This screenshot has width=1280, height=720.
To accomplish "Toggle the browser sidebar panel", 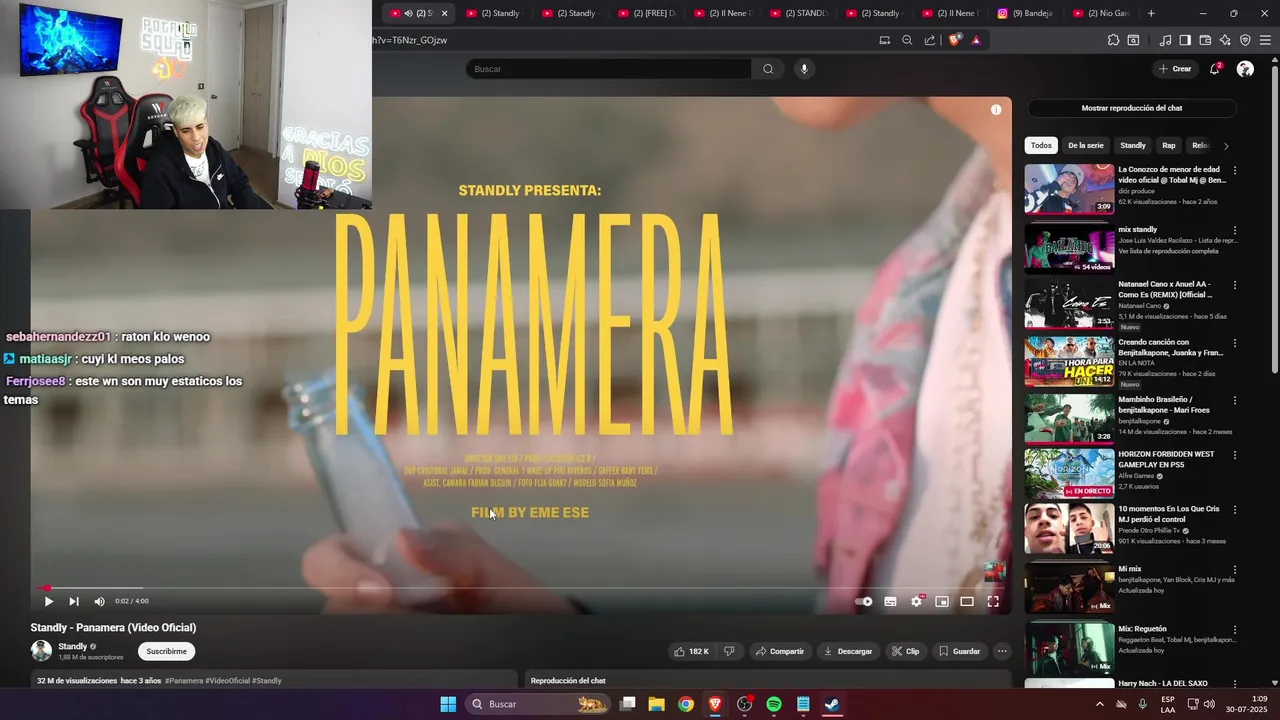I will (x=1185, y=40).
